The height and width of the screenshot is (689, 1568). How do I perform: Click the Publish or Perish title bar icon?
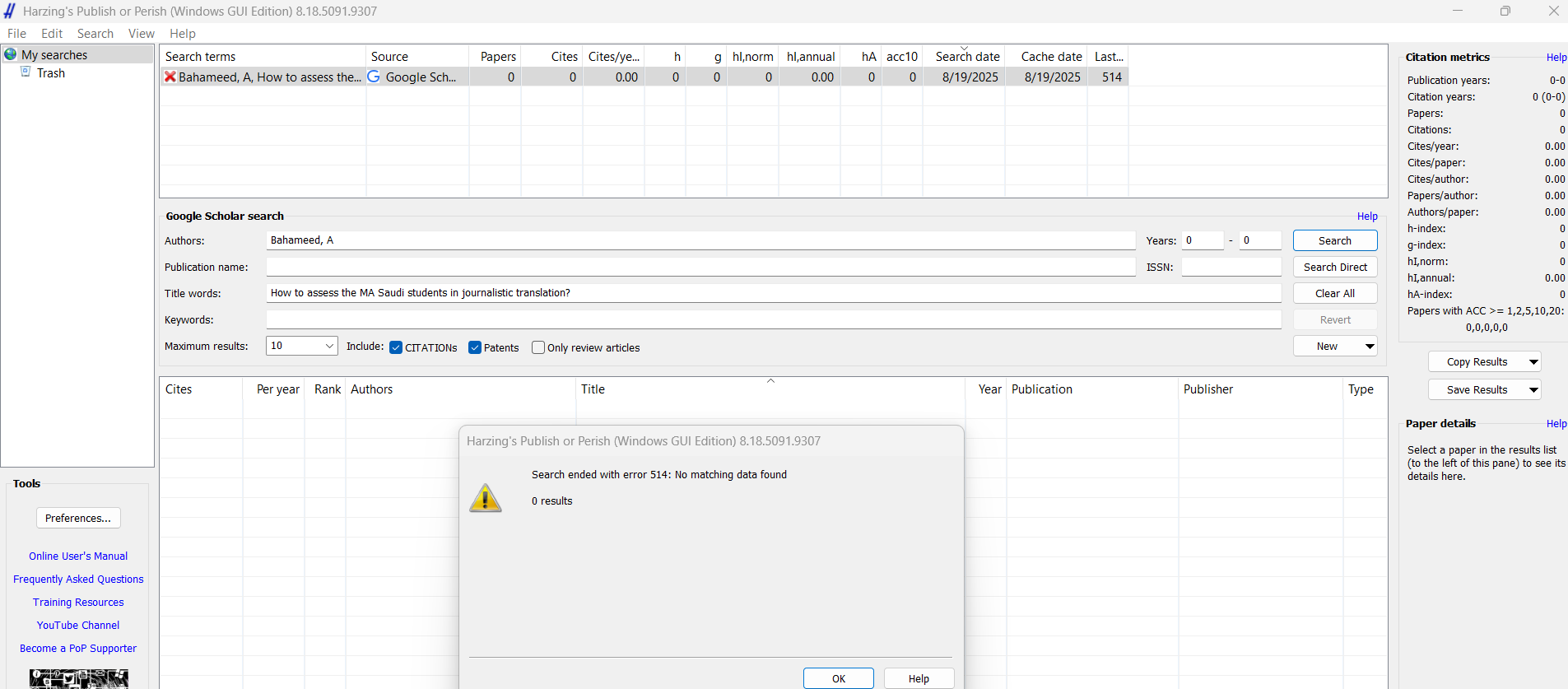[x=10, y=11]
